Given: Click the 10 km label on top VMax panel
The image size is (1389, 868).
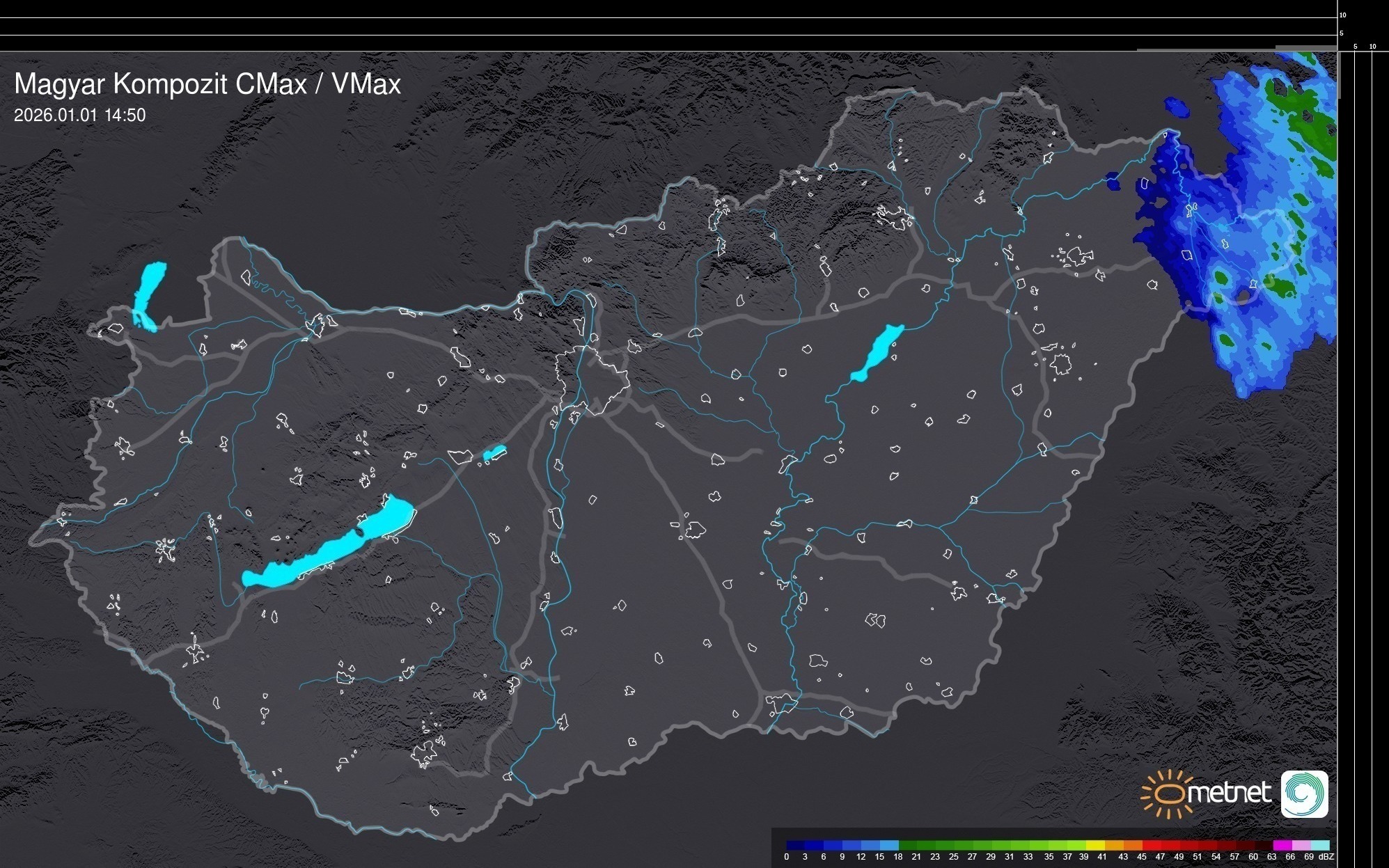Looking at the screenshot, I should [x=1343, y=15].
